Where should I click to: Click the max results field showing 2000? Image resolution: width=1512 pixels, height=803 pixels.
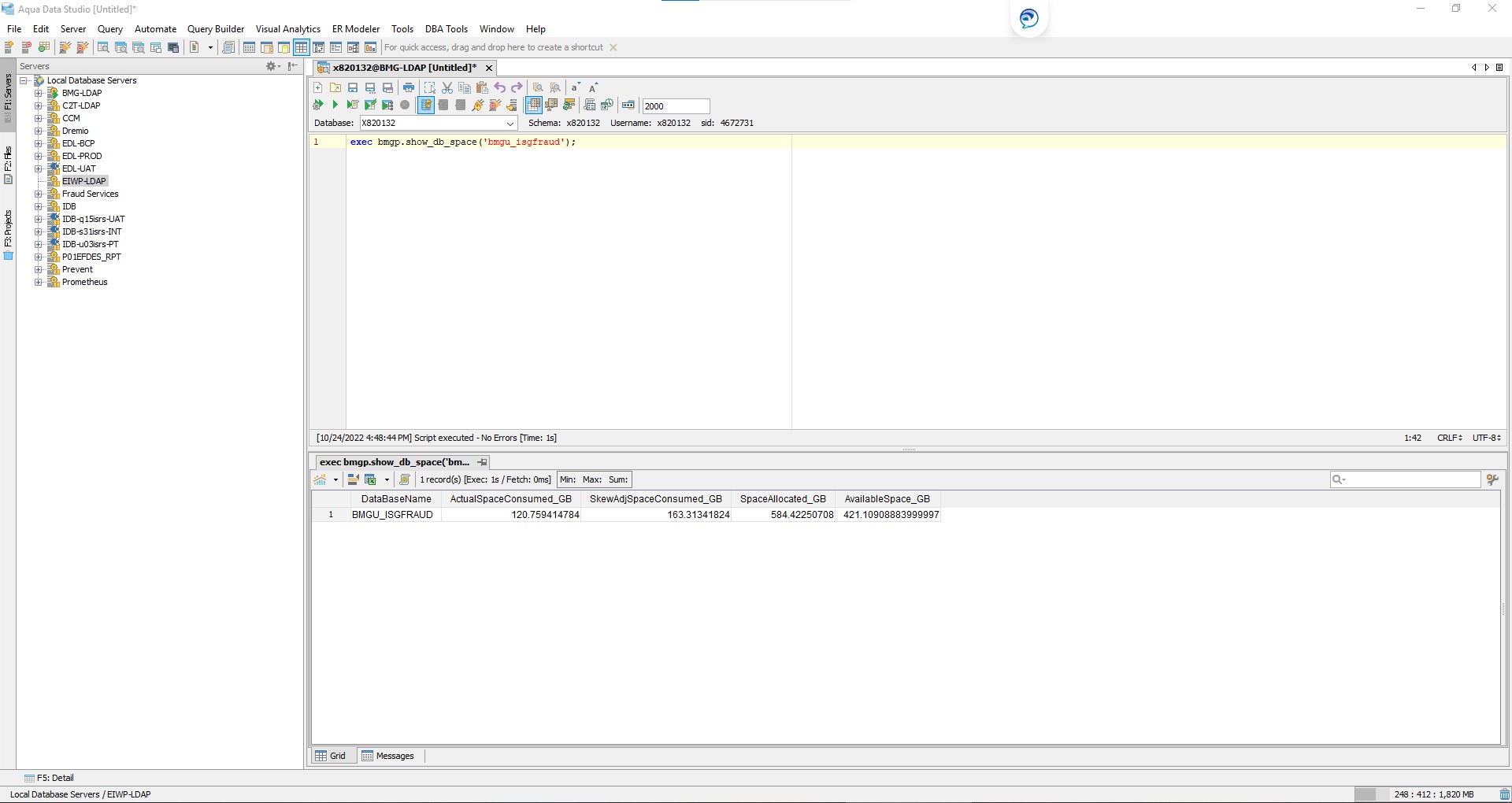coord(675,106)
